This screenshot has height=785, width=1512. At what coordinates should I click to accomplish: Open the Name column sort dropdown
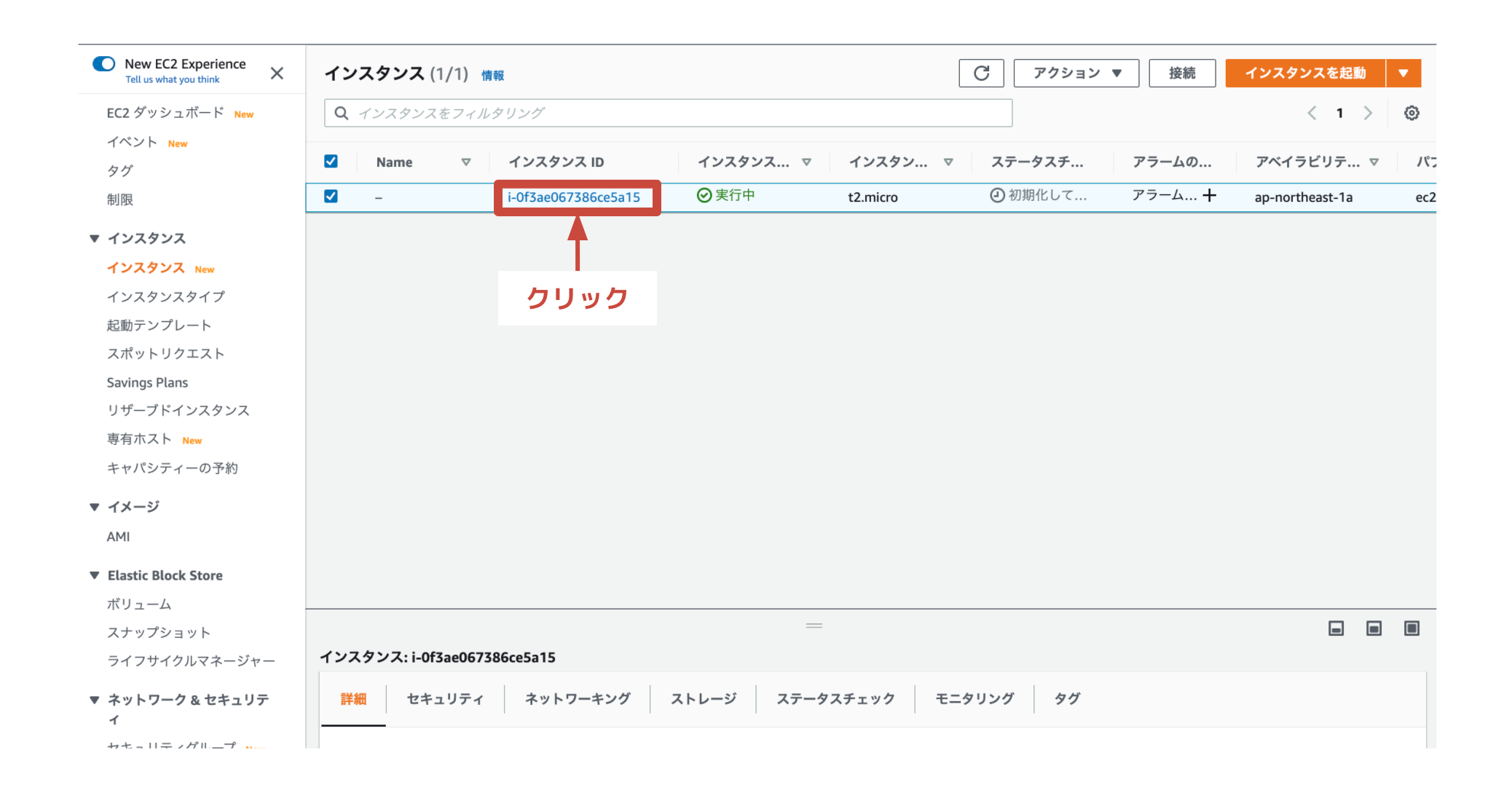(x=467, y=162)
